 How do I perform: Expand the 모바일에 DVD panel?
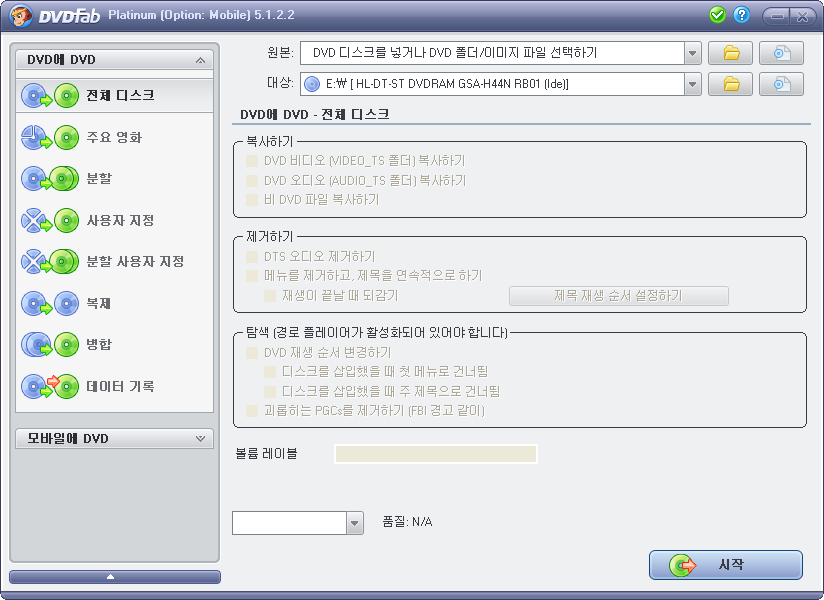[200, 439]
